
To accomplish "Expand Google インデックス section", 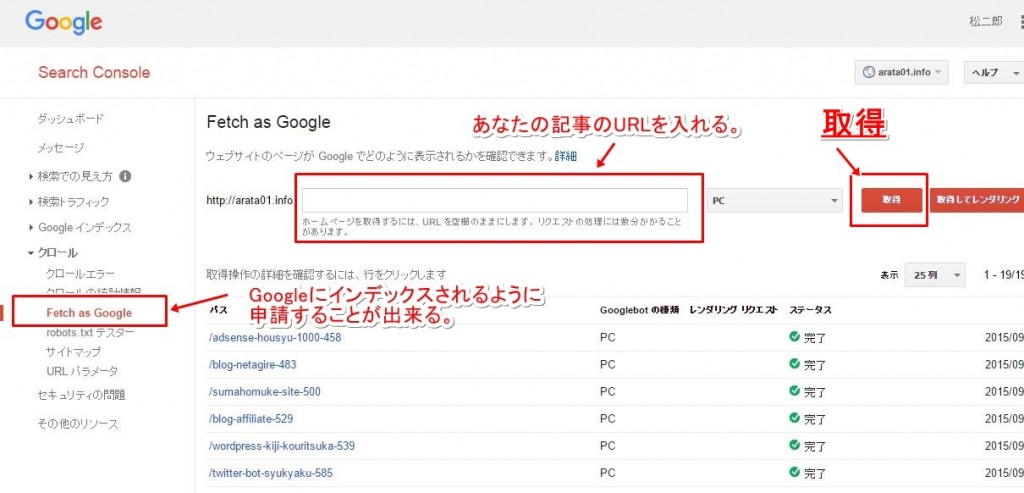I will point(84,228).
